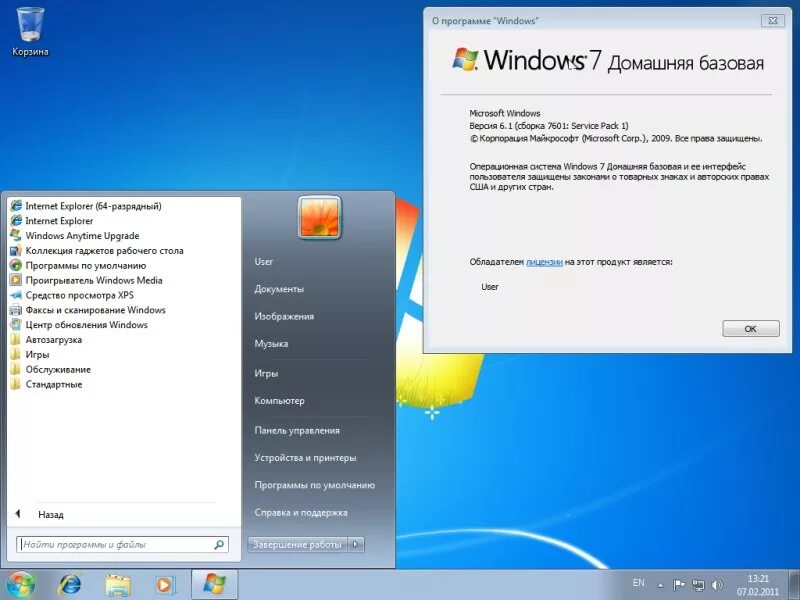Image resolution: width=800 pixels, height=600 pixels.
Task: Expand the Обслуживание folder
Action: coord(58,369)
